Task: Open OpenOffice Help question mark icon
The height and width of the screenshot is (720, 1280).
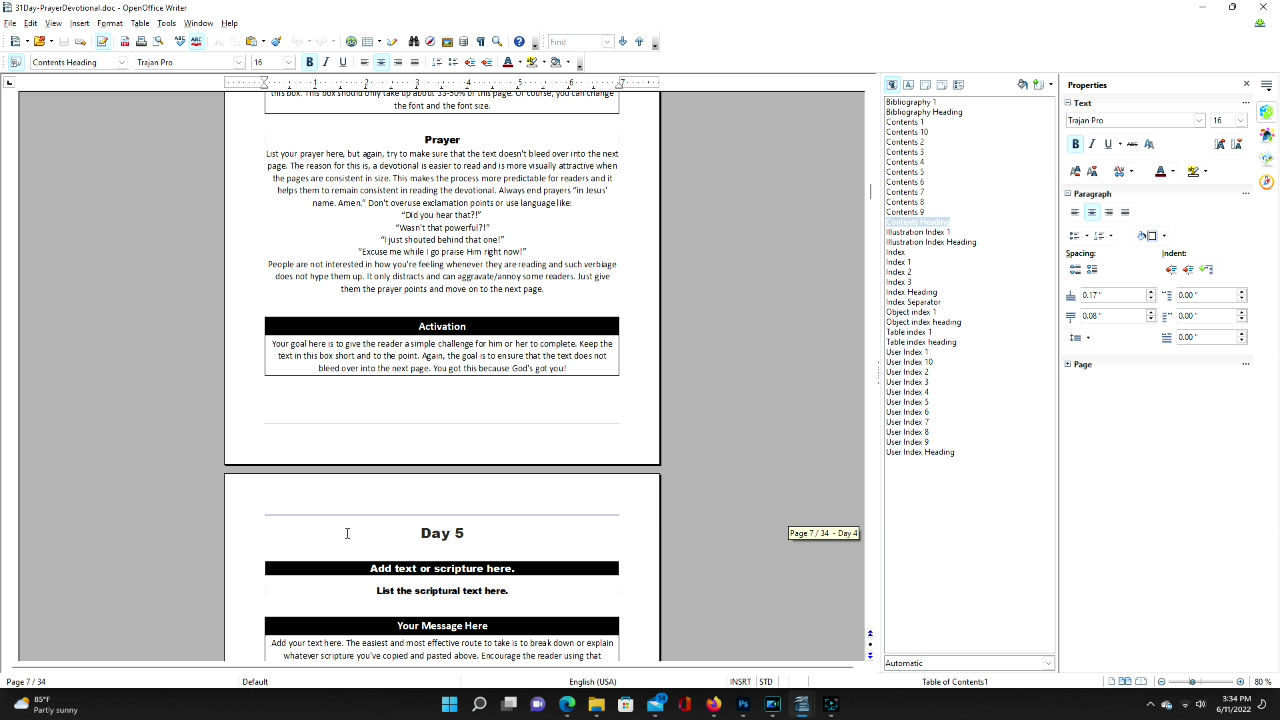Action: (519, 42)
